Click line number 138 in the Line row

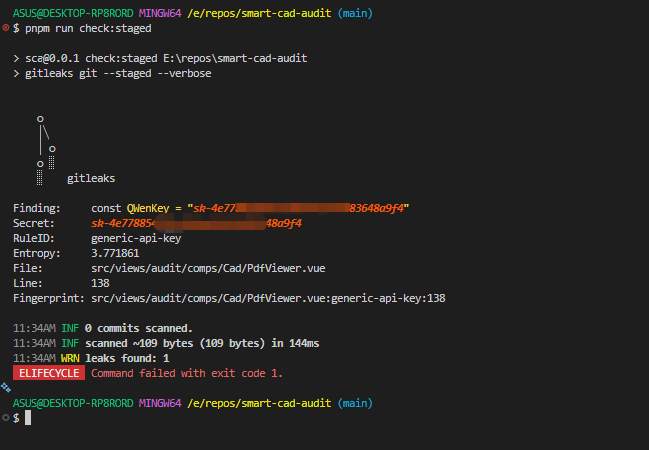100,283
